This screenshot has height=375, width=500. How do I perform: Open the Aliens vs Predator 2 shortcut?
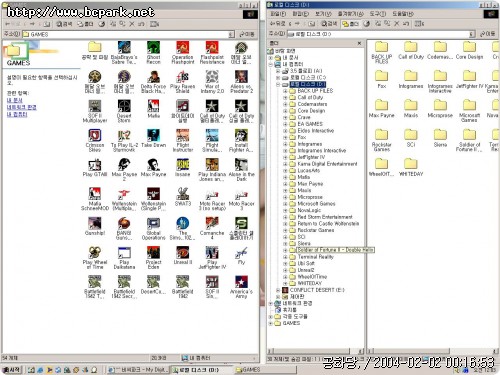[x=241, y=82]
